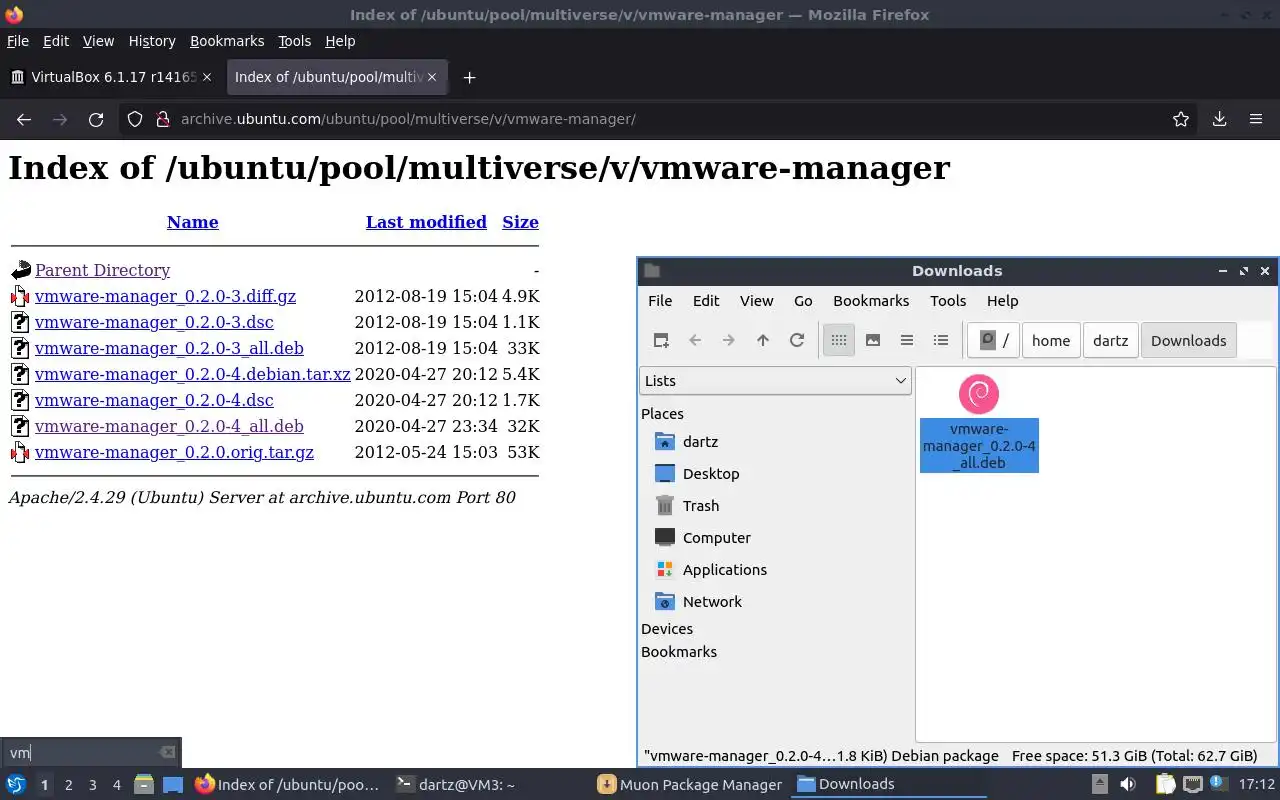Open Bookmarks menu in Downloads window
Screen dimensions: 1280x800
pos(871,300)
